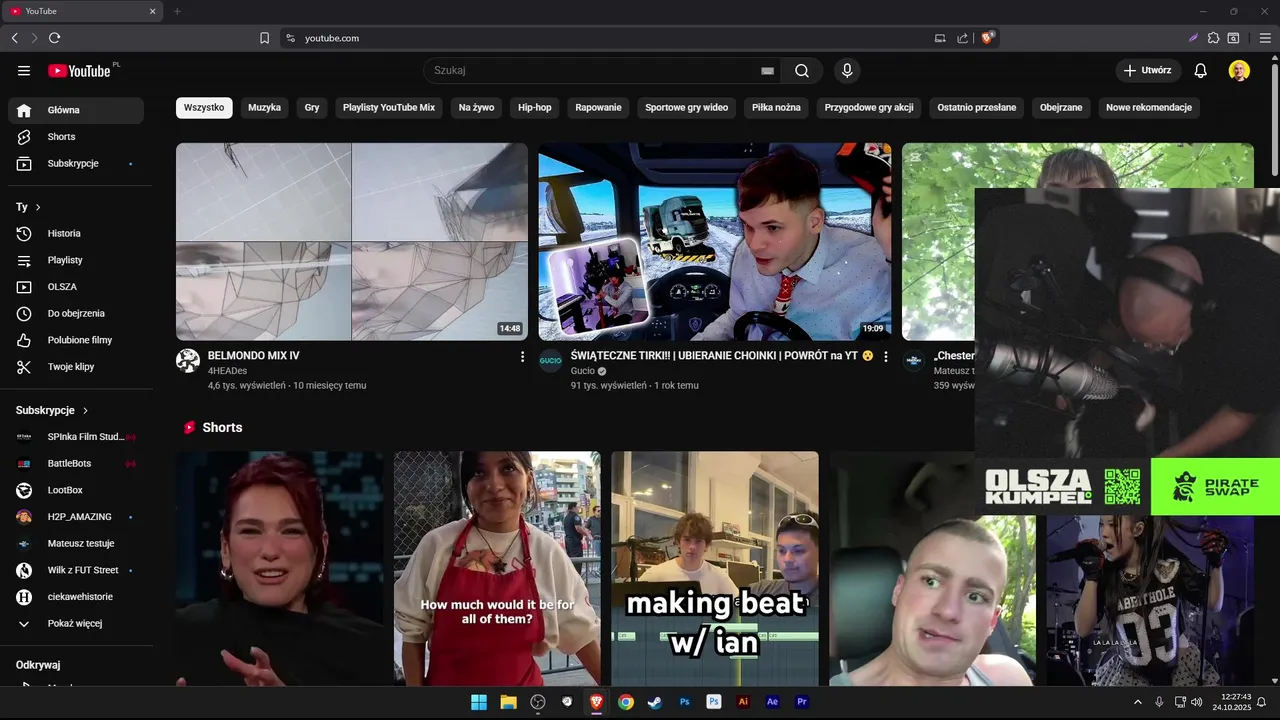Show hidden system tray icons
Screen dimensions: 1280x720
[x=1137, y=702]
